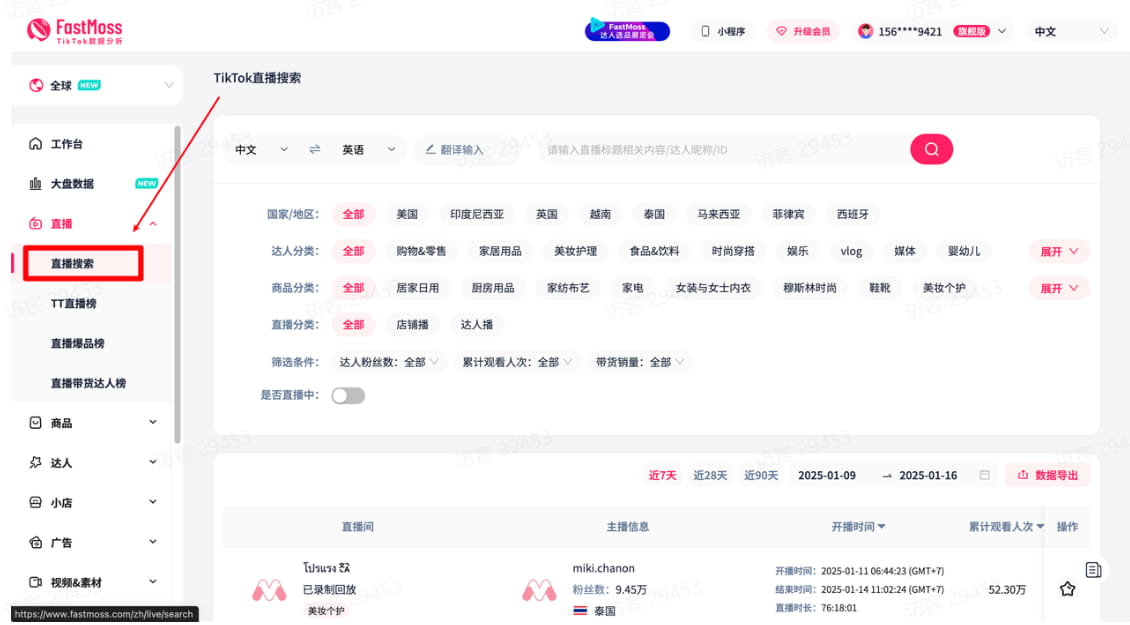The image size is (1130, 625).
Task: Switch to 近28天 time range
Action: pos(710,476)
